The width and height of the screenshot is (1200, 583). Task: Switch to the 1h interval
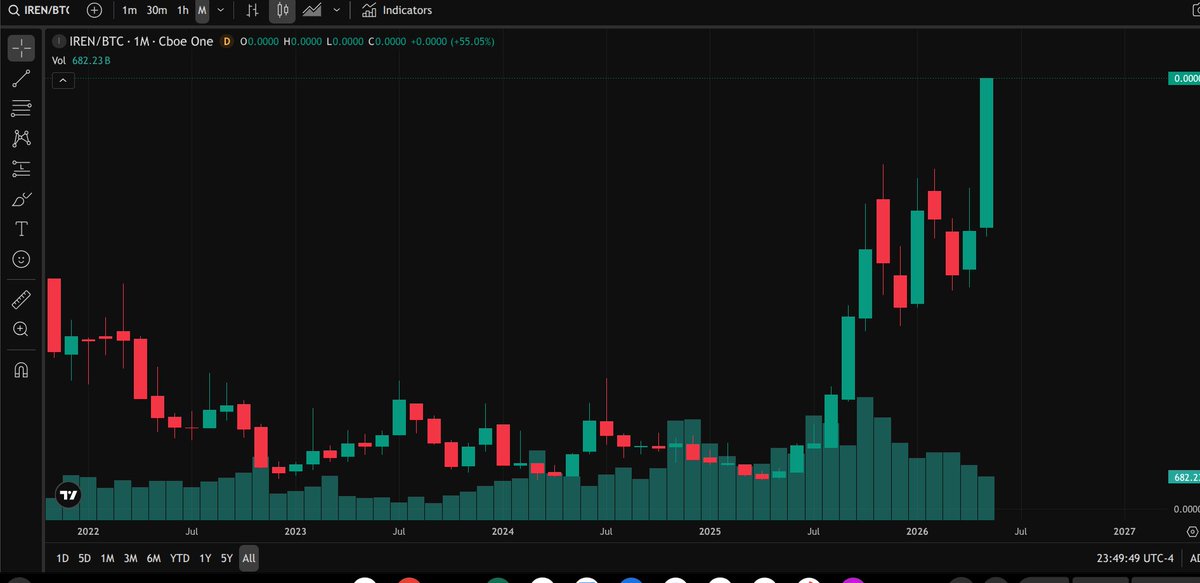pyautogui.click(x=182, y=10)
